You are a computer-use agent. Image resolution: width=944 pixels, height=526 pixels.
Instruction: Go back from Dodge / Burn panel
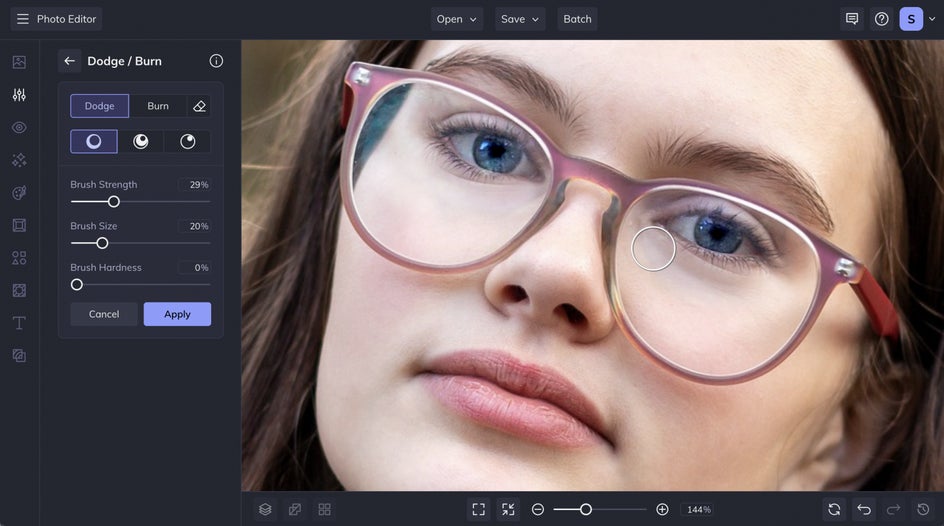(69, 61)
